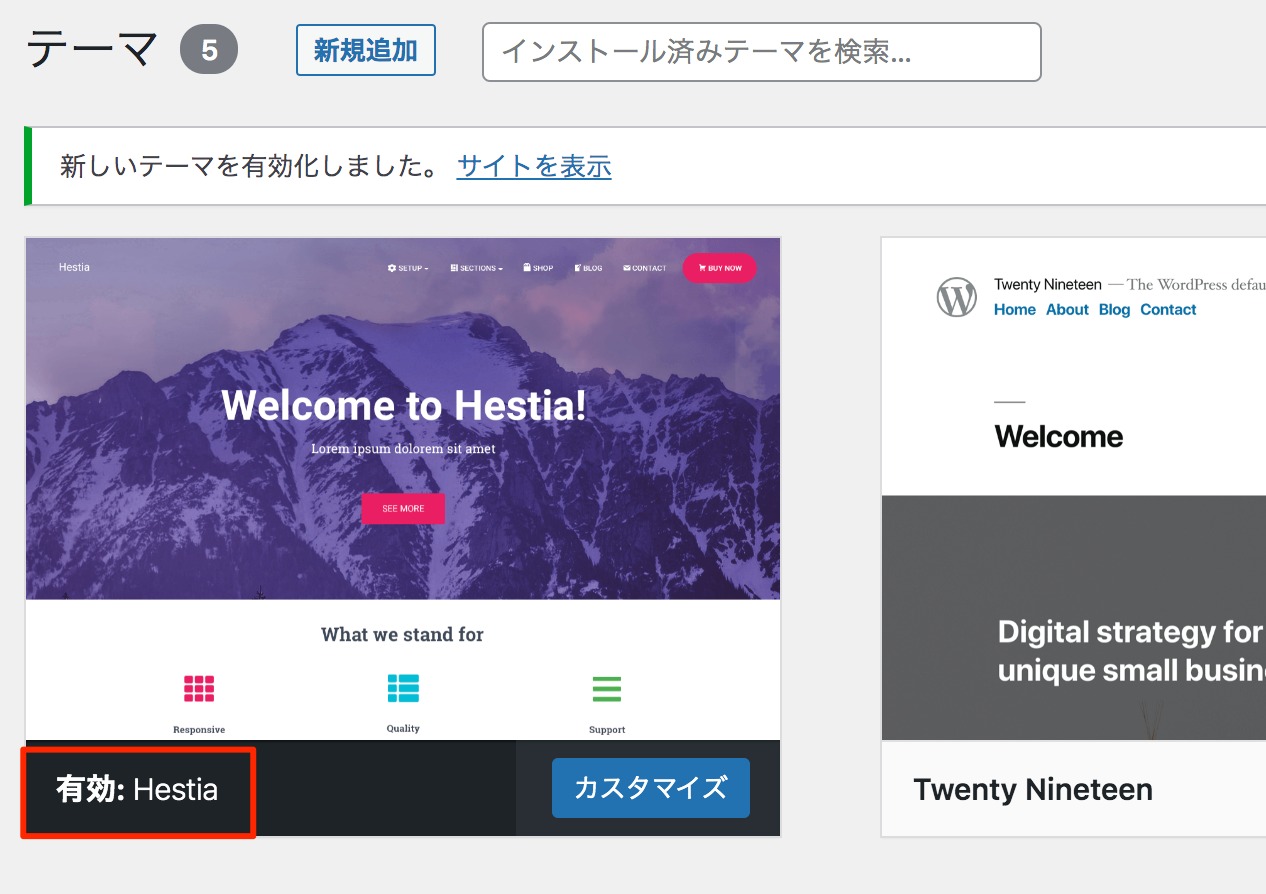Select Home in Twenty Nineteen preview menu
Screen dimensions: 1266x894
pyautogui.click(x=1014, y=310)
